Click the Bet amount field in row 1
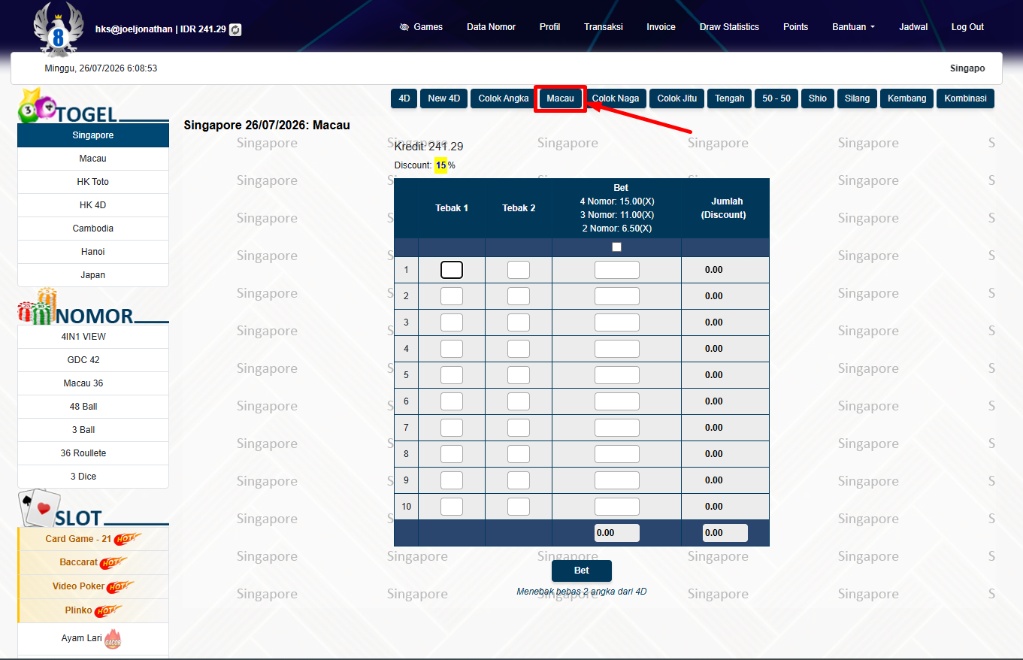 point(617,270)
